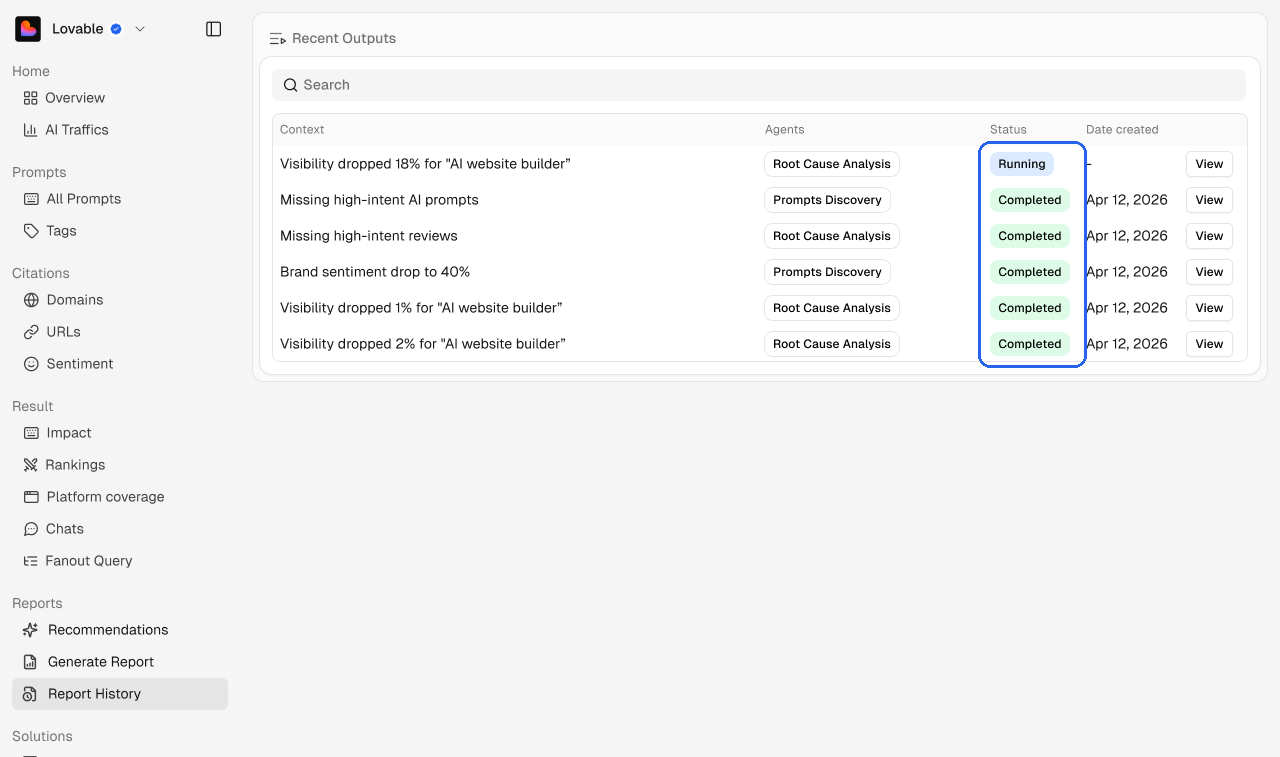Click the Recent Outputs header icon
Viewport: 1280px width, 757px height.
(278, 39)
